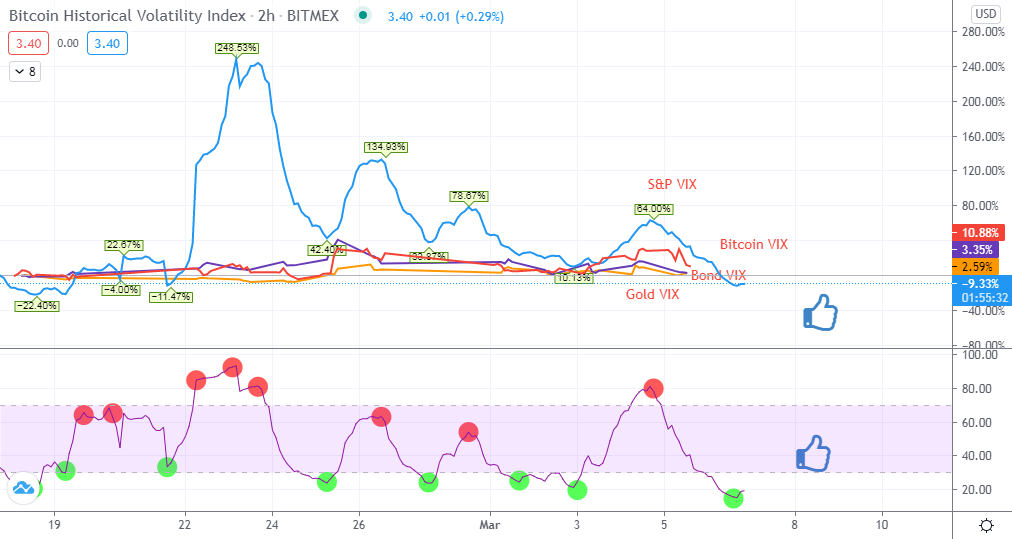Click the orange 2.59% price scale tag

(976, 267)
